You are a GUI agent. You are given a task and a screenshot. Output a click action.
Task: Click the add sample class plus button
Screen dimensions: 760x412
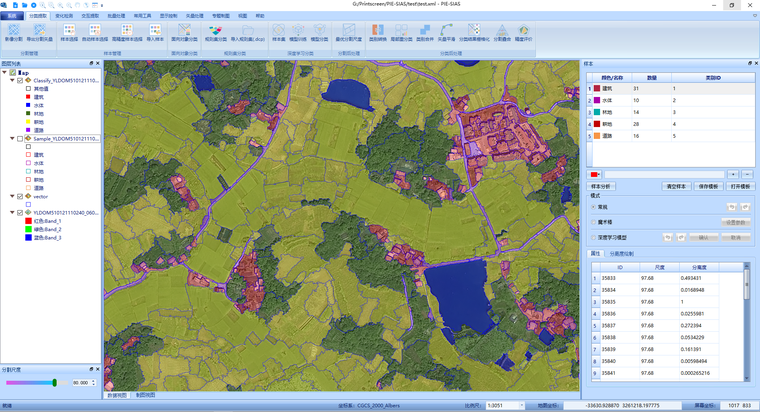(x=733, y=174)
